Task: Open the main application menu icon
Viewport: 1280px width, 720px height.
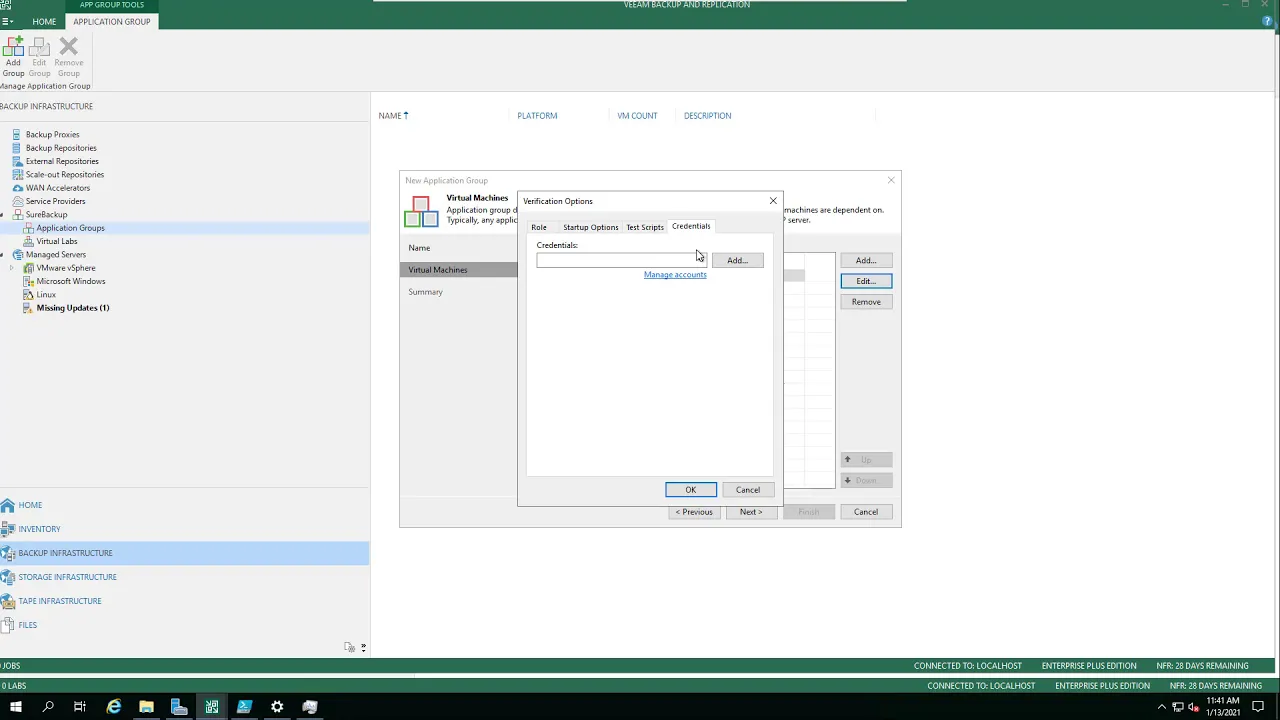Action: click(7, 21)
